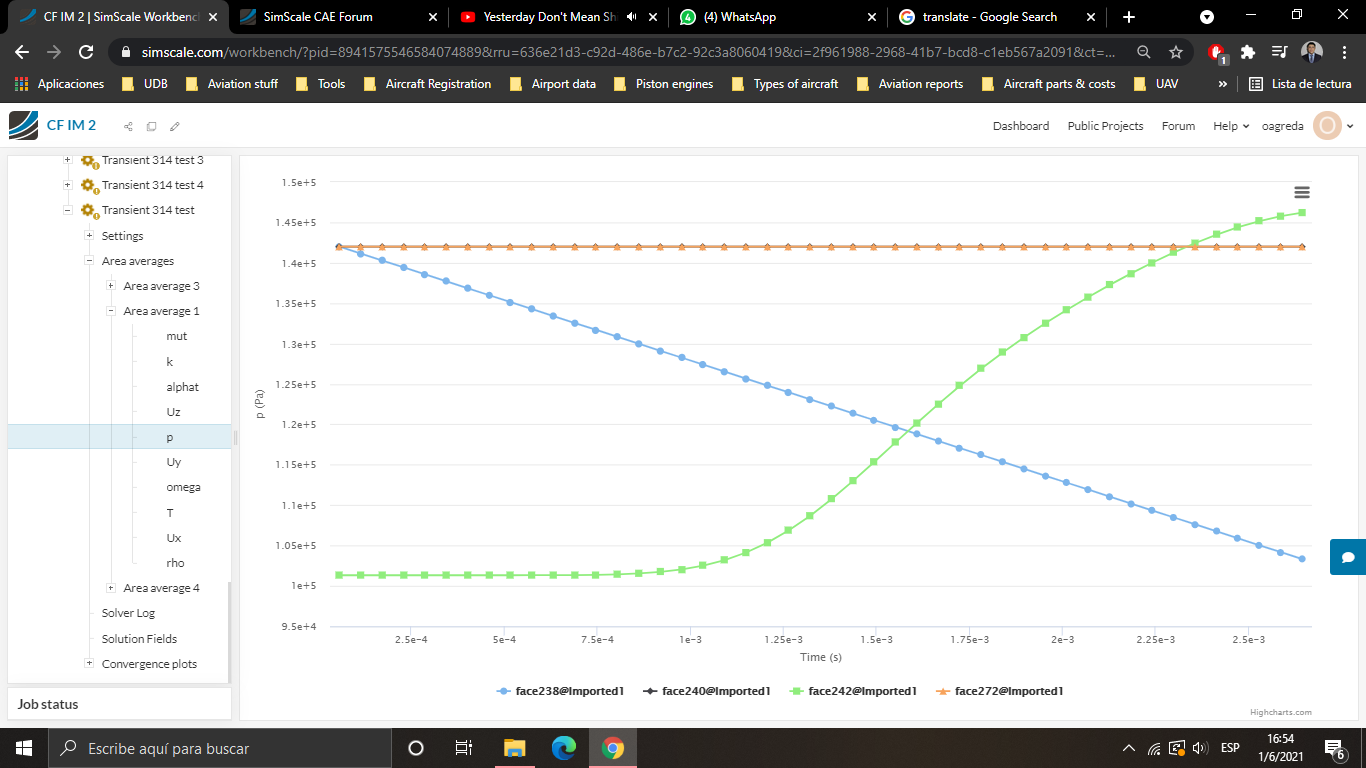Viewport: 1366px width, 768px height.
Task: Toggle face242@Imported1 series in legend
Action: (x=853, y=691)
